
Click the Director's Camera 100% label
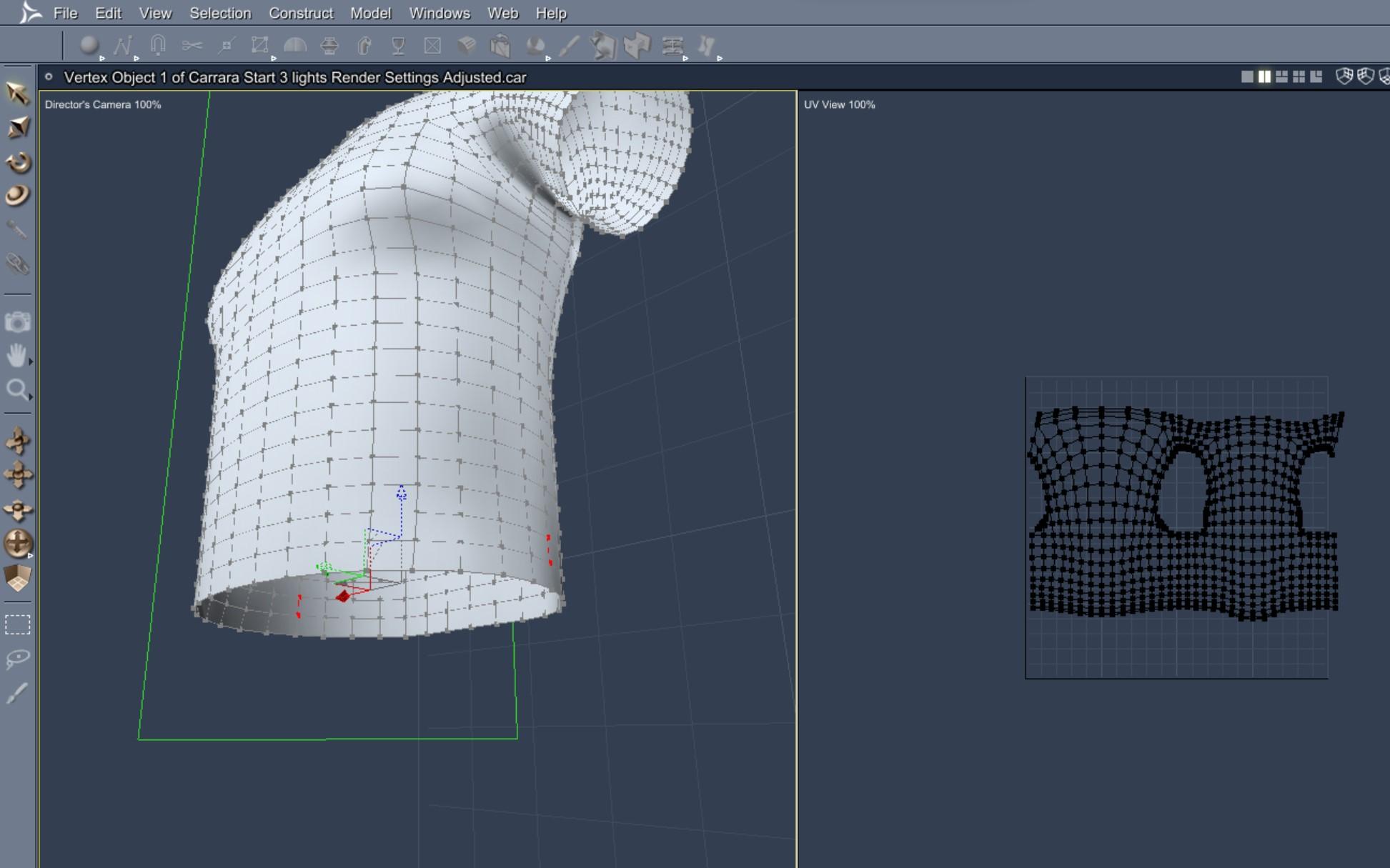(103, 104)
